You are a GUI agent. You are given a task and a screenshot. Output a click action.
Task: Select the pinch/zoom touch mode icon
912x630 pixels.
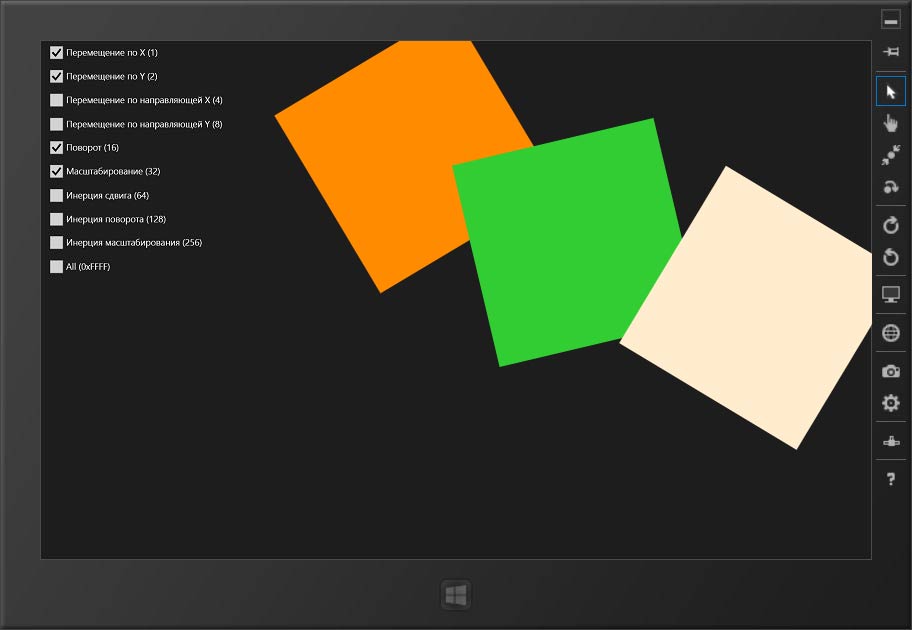pyautogui.click(x=890, y=155)
